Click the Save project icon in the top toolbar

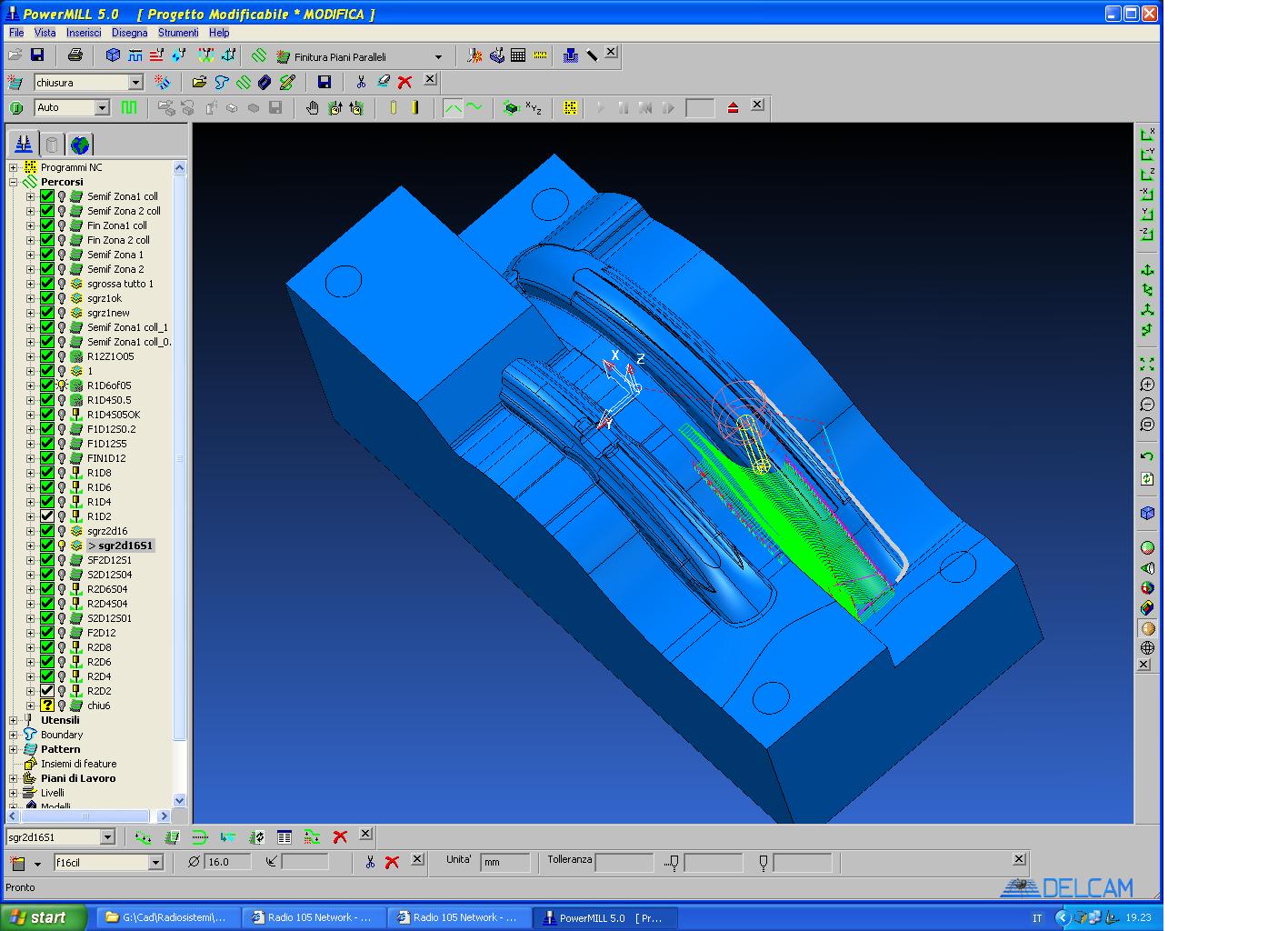coord(37,55)
